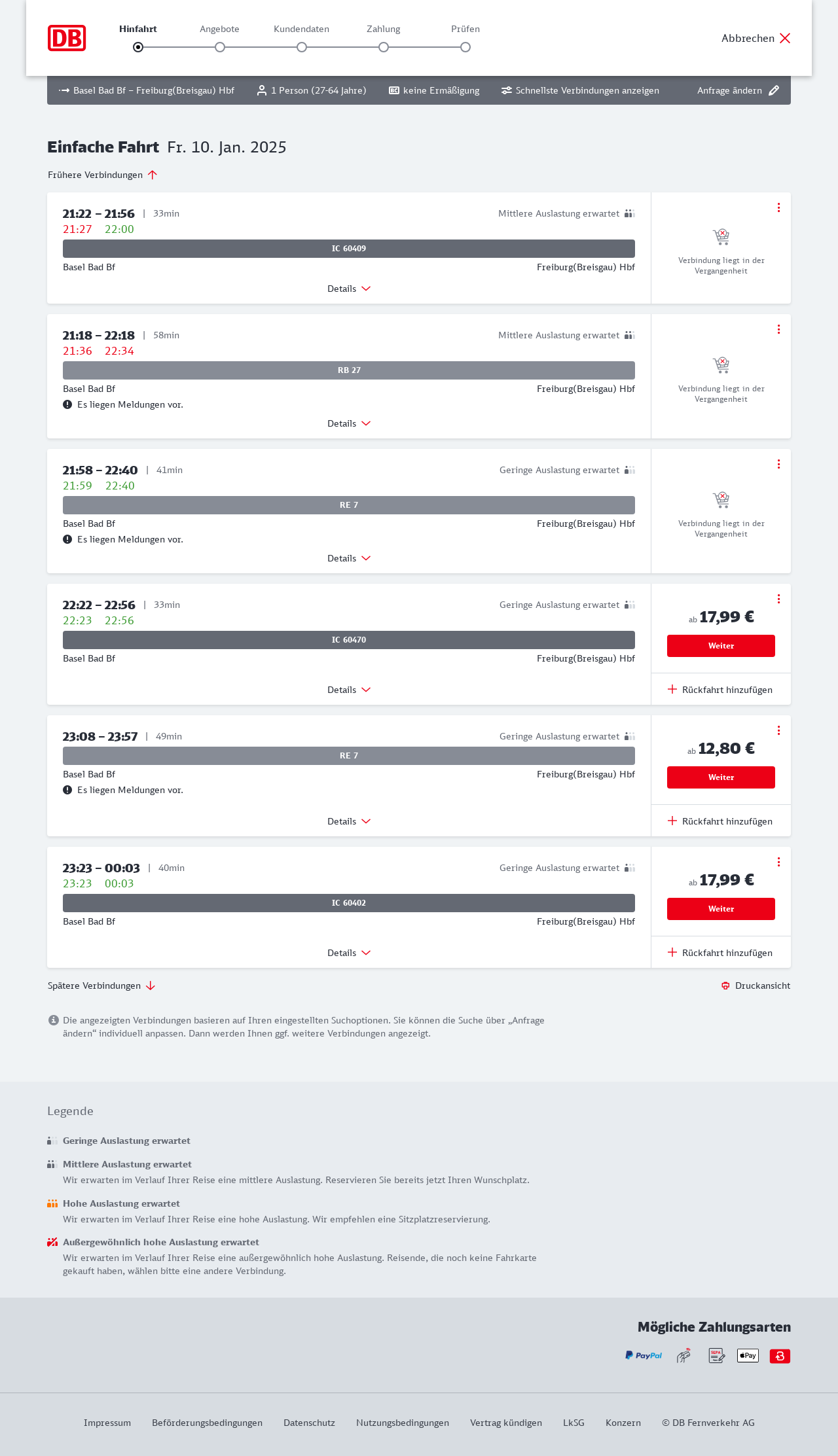Click the Schnellste Verbindungen anzeigen filter
Viewport: 838px width, 1456px height.
[x=580, y=90]
